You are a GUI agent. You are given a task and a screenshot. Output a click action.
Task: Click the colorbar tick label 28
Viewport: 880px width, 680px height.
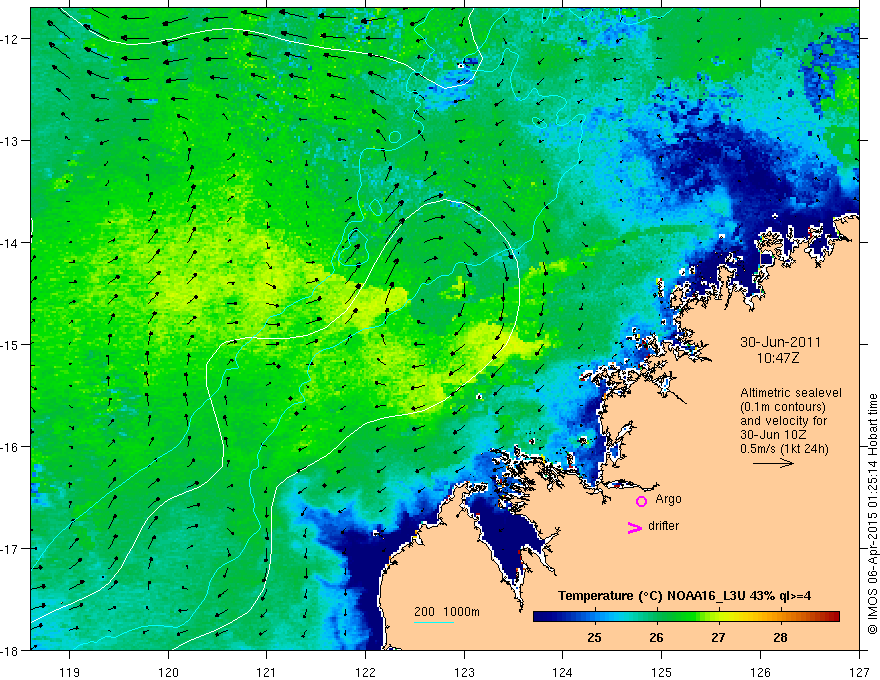coord(780,637)
